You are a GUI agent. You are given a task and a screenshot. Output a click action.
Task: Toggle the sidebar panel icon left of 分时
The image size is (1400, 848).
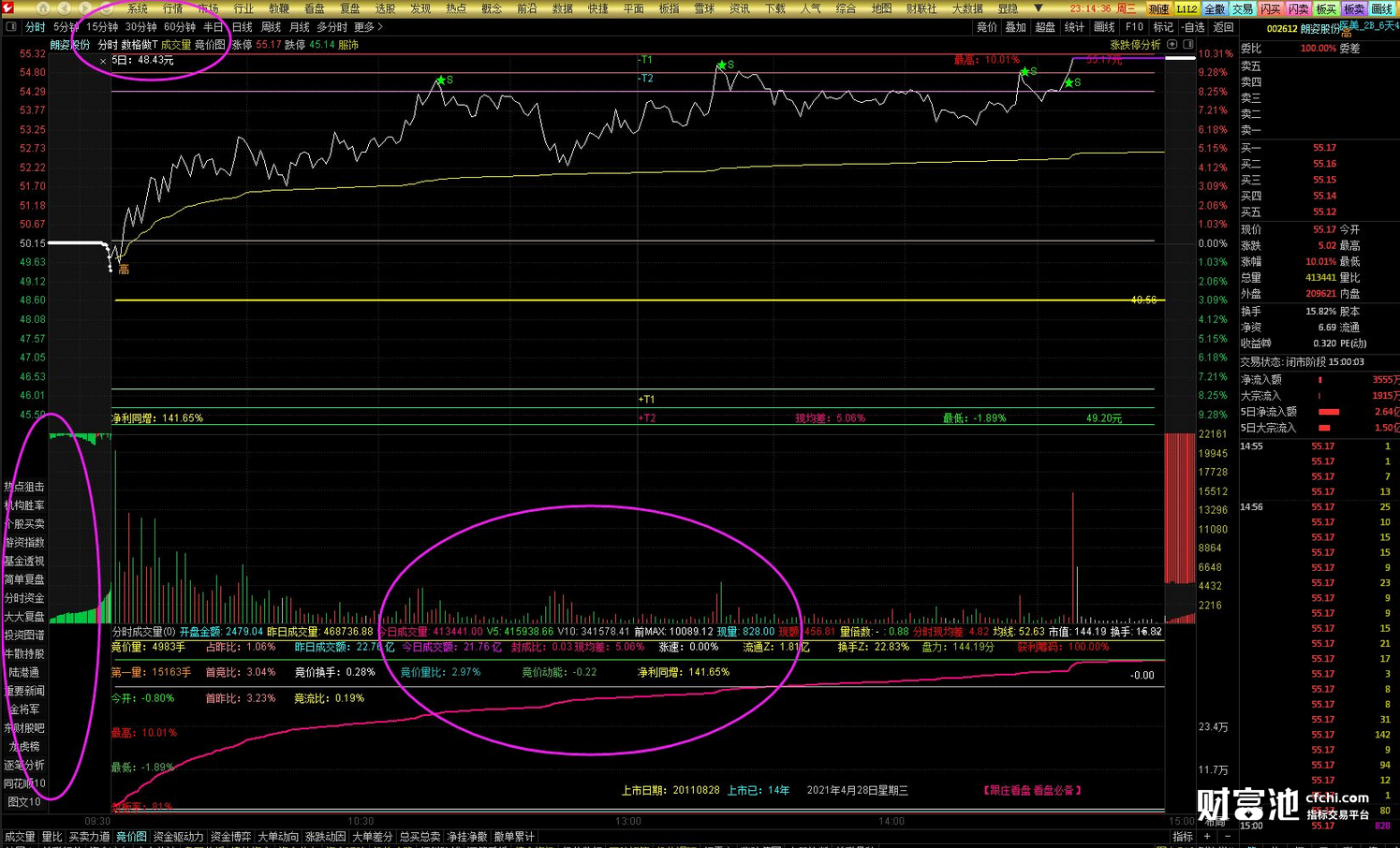point(11,27)
